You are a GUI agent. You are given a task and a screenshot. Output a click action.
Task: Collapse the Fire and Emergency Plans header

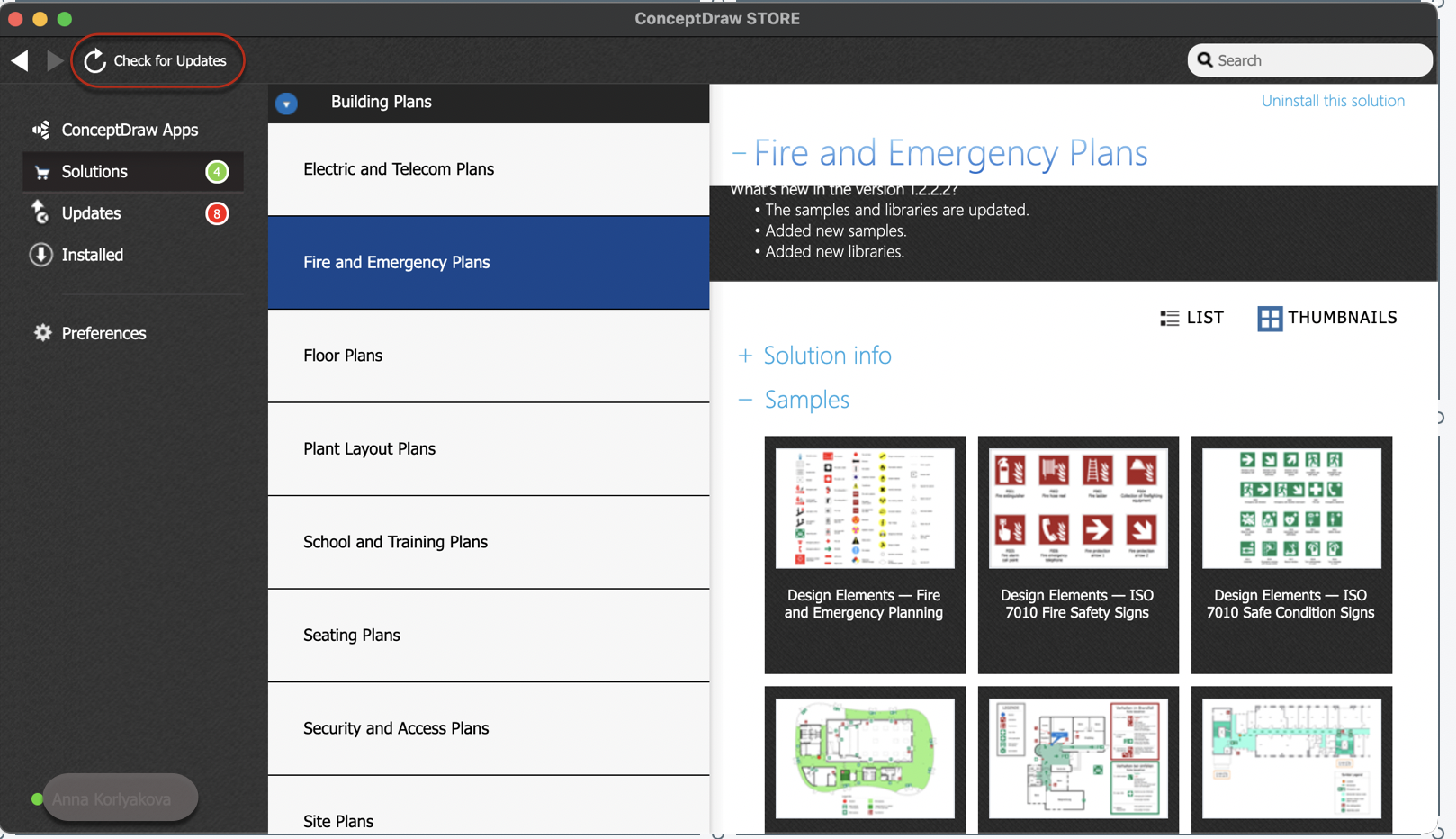[739, 153]
